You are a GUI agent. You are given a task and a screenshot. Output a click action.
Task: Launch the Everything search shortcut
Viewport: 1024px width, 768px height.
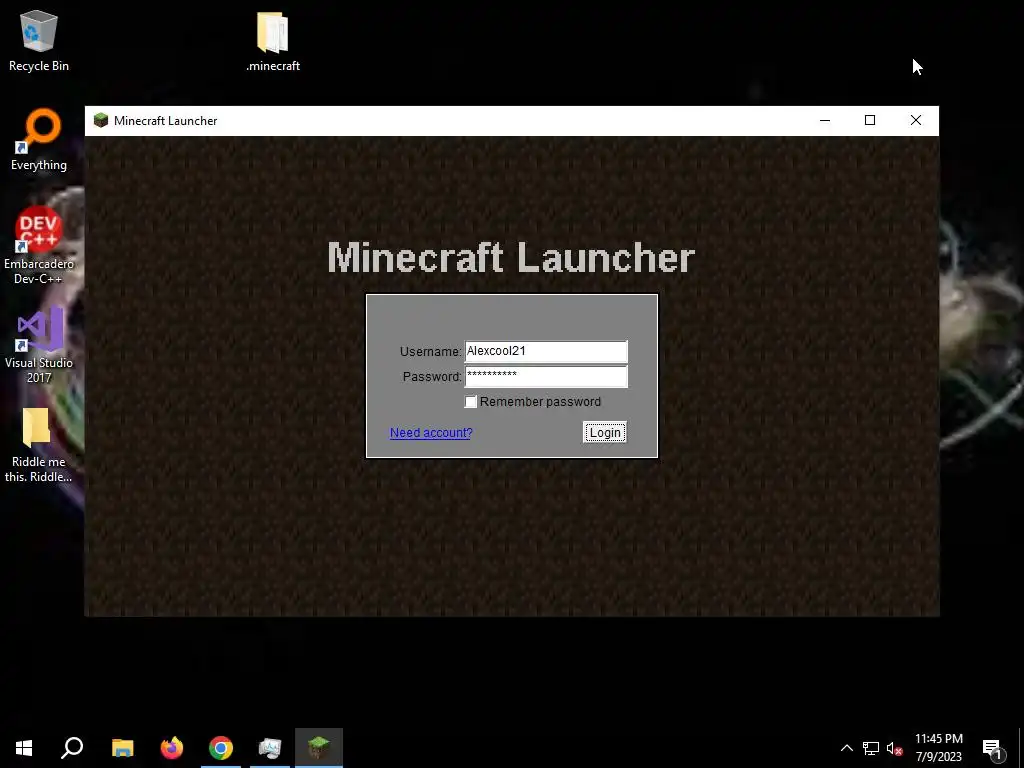coord(39,140)
